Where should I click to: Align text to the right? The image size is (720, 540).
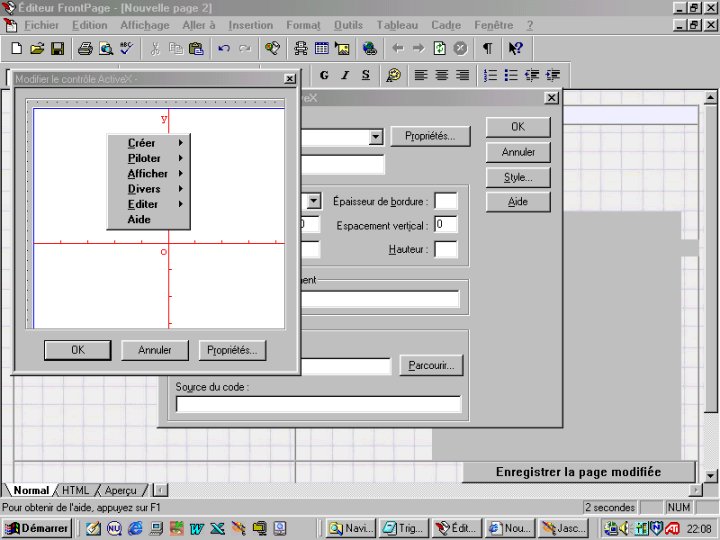point(462,75)
